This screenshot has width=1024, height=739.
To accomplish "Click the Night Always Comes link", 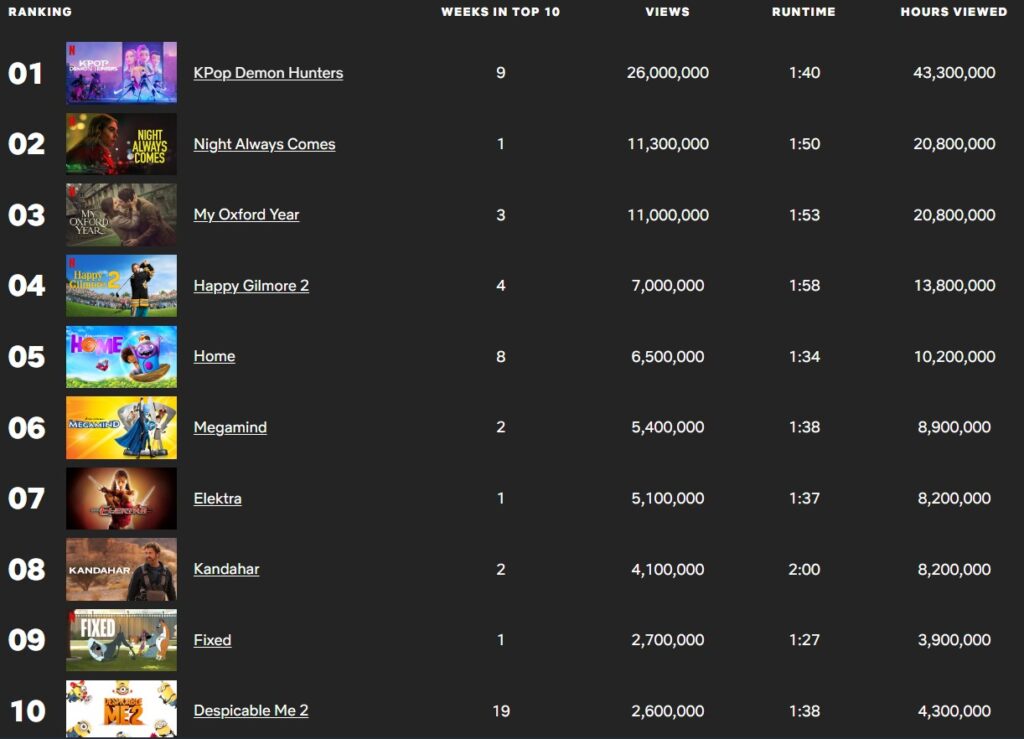I will click(x=264, y=144).
